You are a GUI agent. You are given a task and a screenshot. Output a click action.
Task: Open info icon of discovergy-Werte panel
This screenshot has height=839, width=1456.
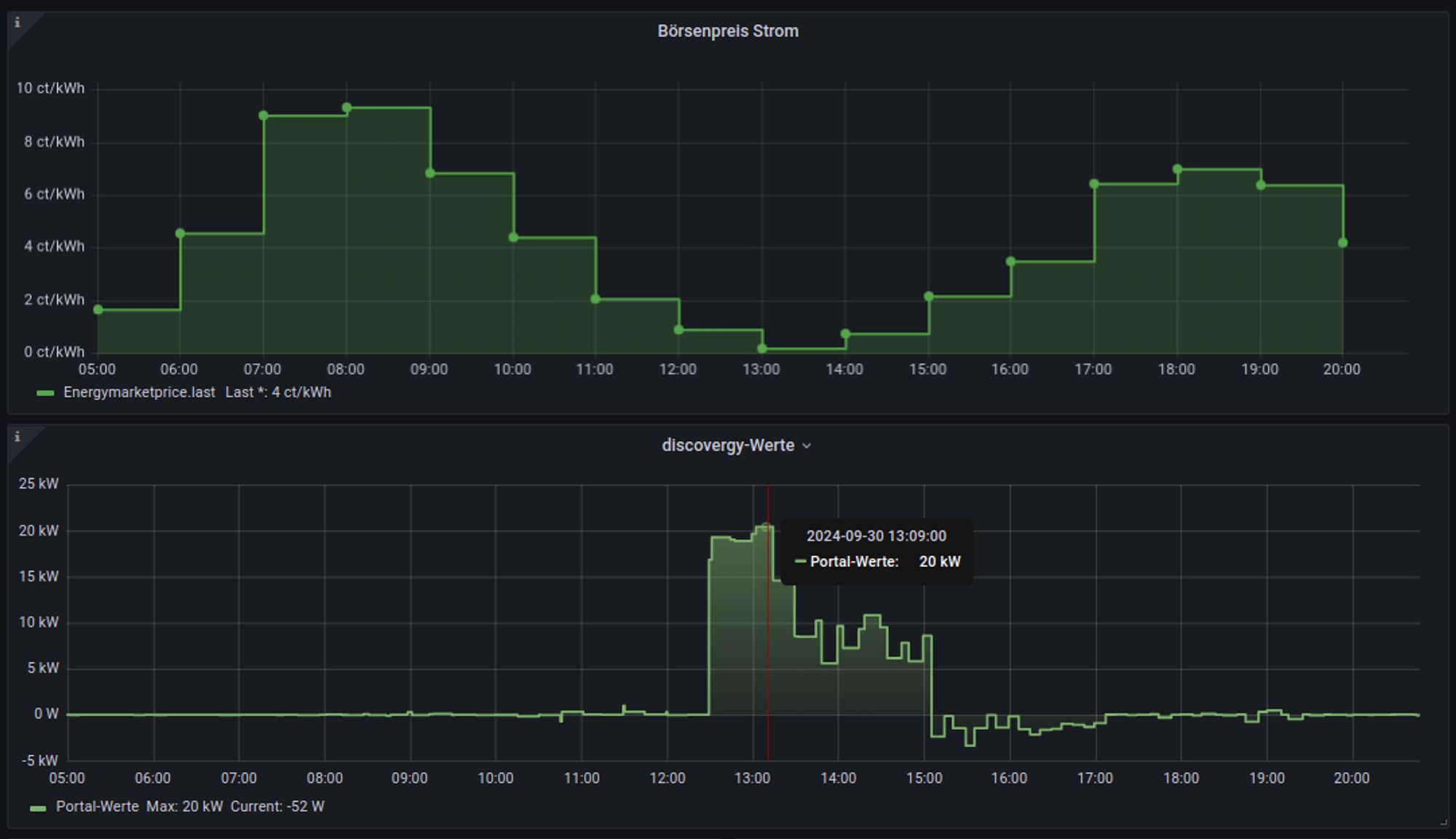(x=17, y=437)
